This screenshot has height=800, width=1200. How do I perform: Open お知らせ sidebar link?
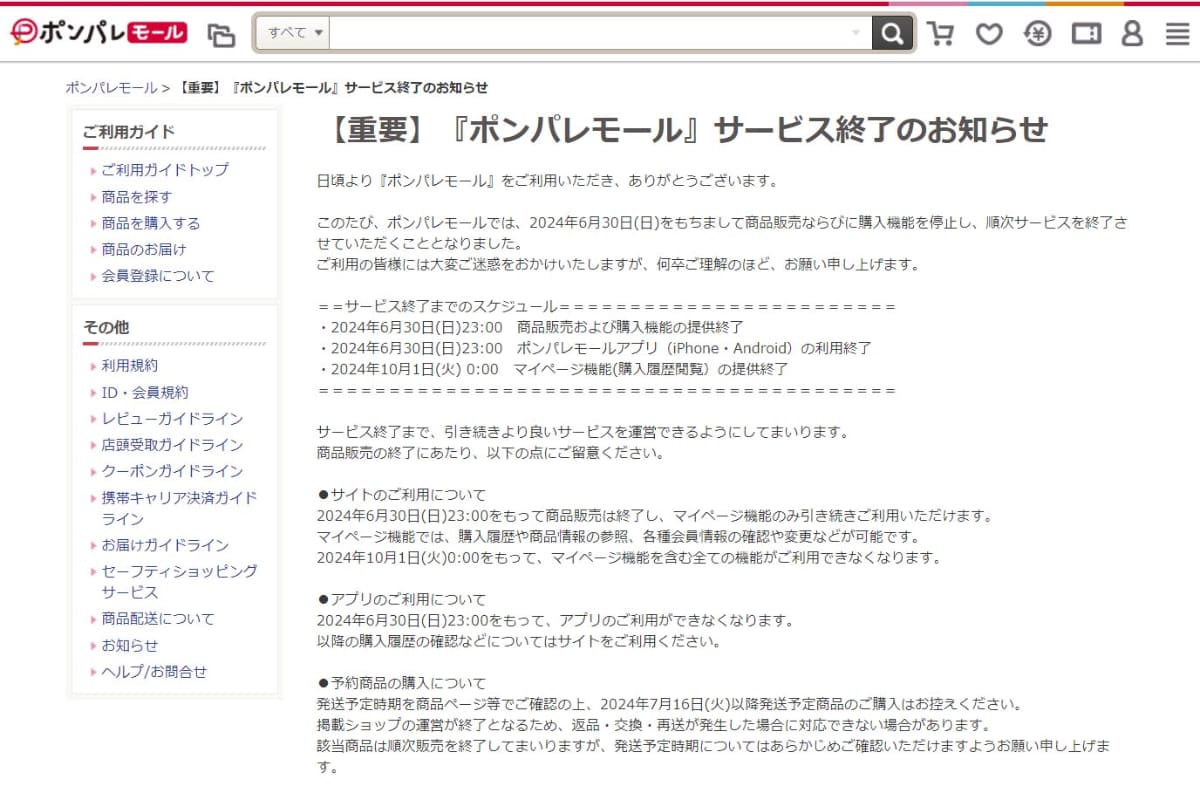(x=129, y=645)
